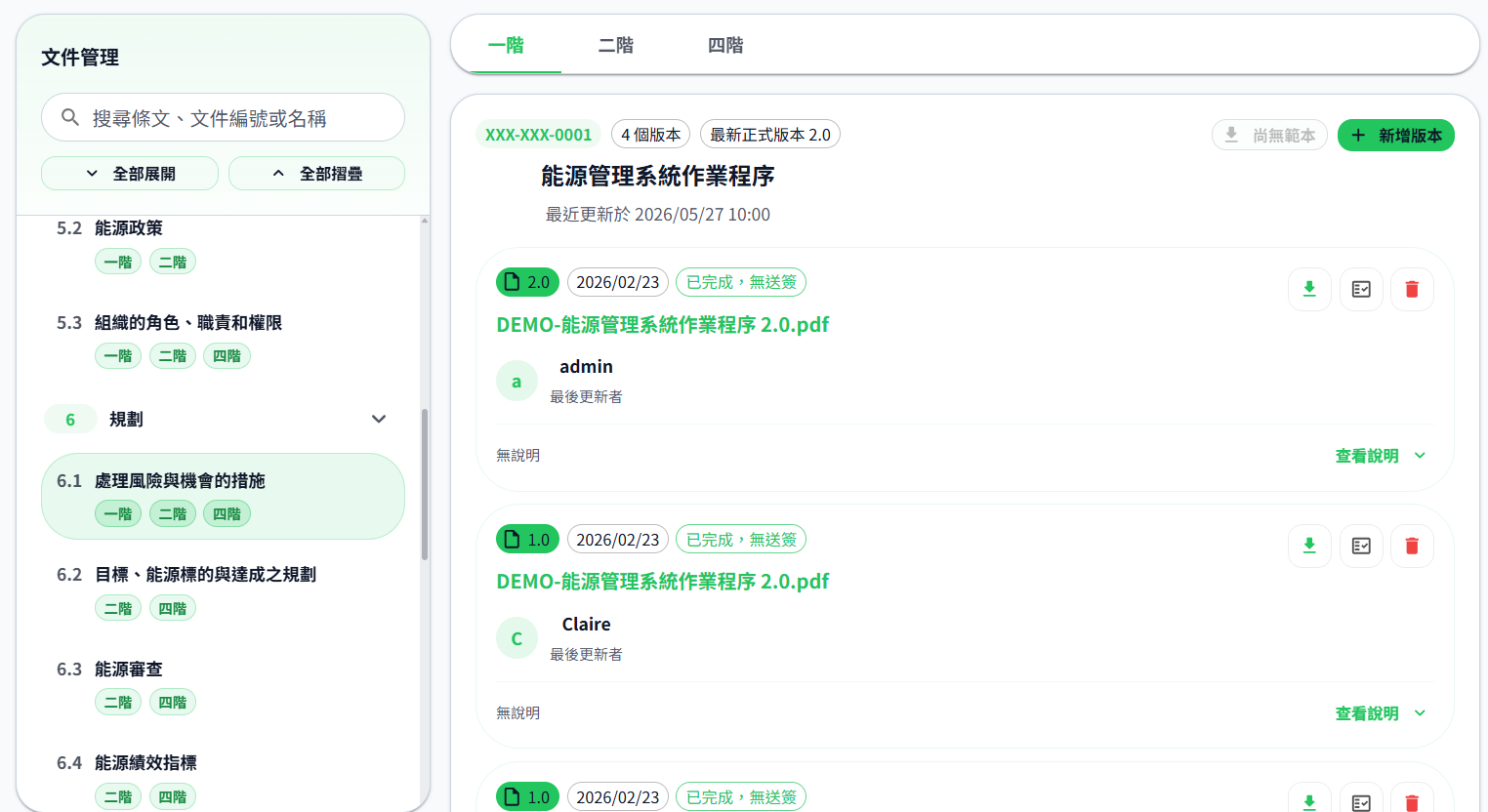Image resolution: width=1488 pixels, height=812 pixels.
Task: Click 已完成，無送簽 status on version 2.0
Action: [741, 282]
